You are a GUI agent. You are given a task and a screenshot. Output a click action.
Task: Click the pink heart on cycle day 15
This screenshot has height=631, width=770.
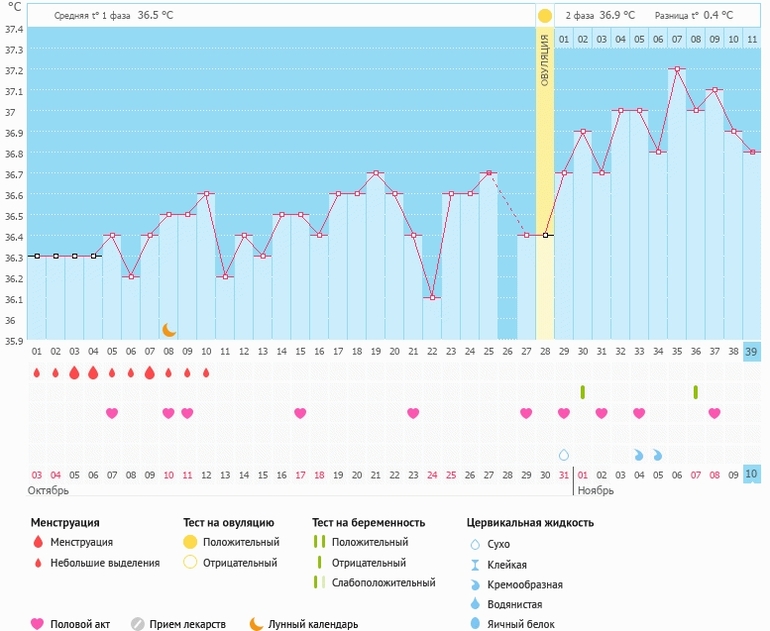pos(300,413)
